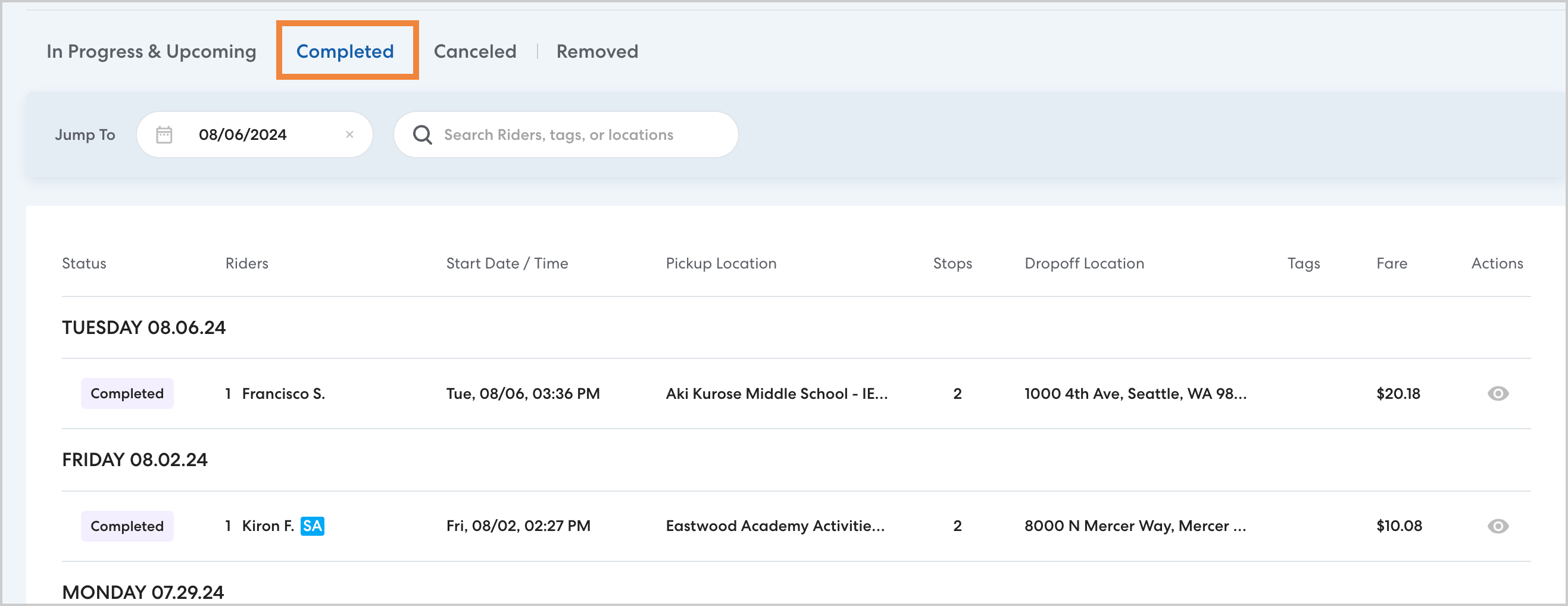
Task: Switch to In Progress & Upcoming tab
Action: pos(151,51)
